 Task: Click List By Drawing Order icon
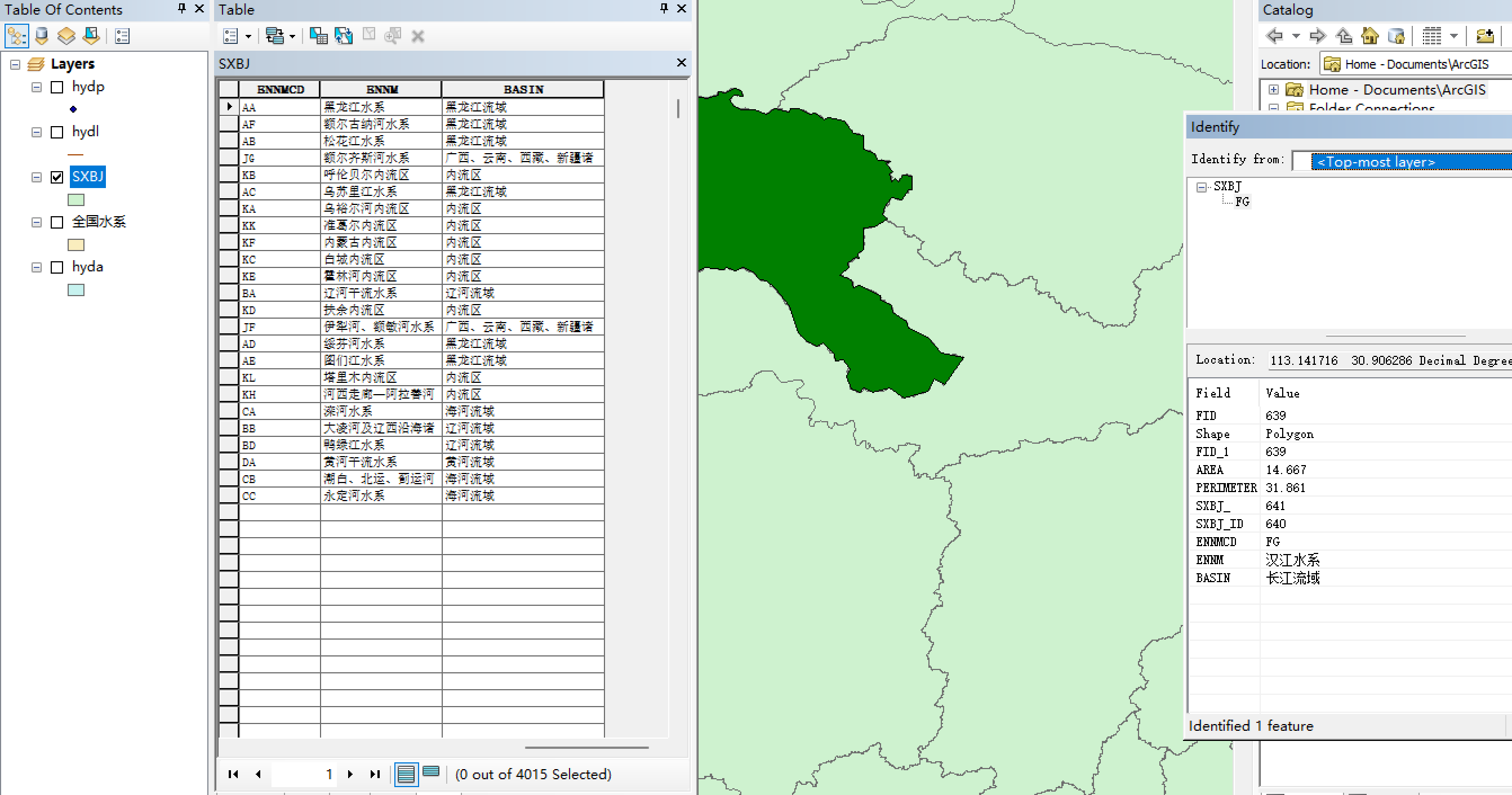point(16,37)
